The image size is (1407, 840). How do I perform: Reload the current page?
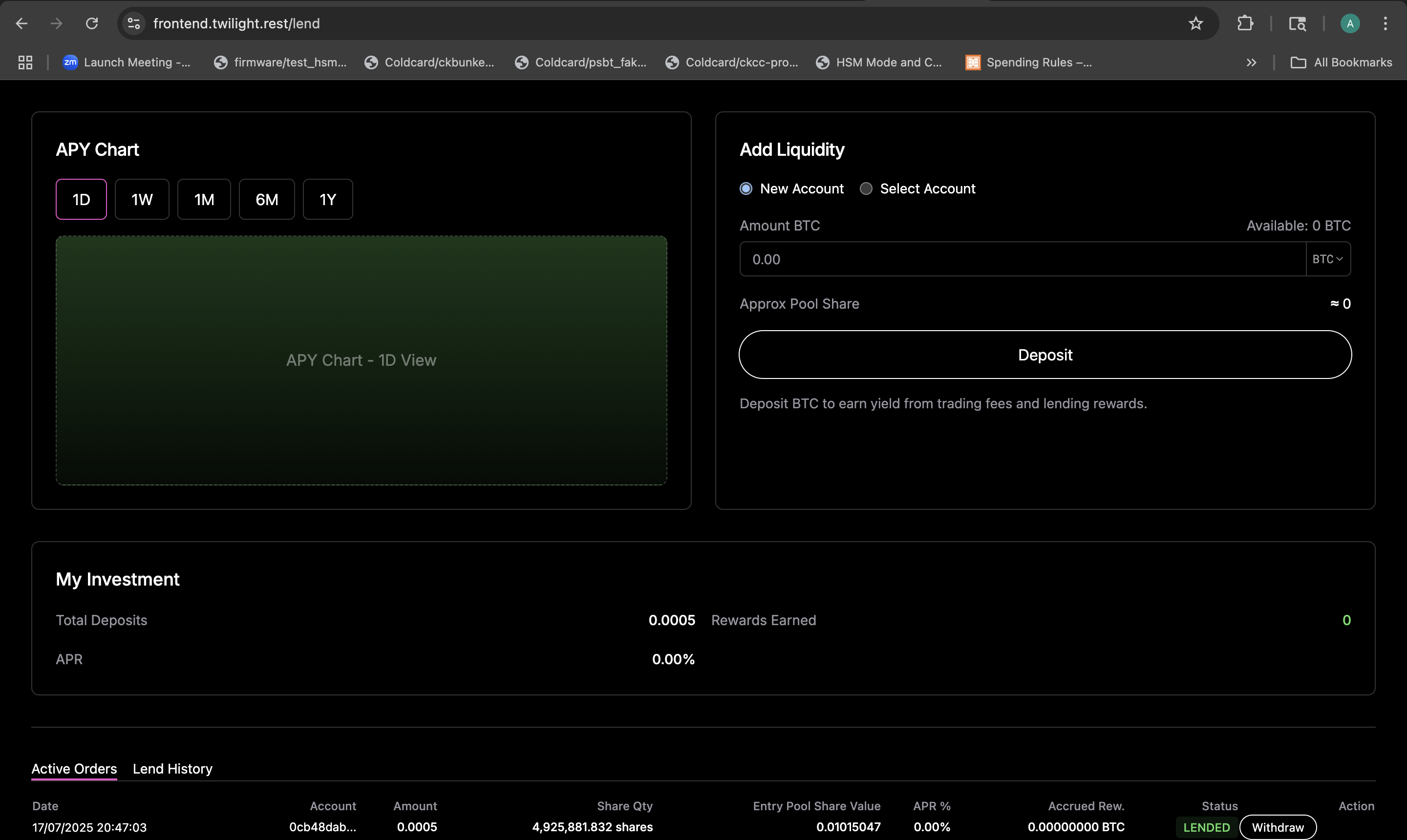pyautogui.click(x=92, y=23)
